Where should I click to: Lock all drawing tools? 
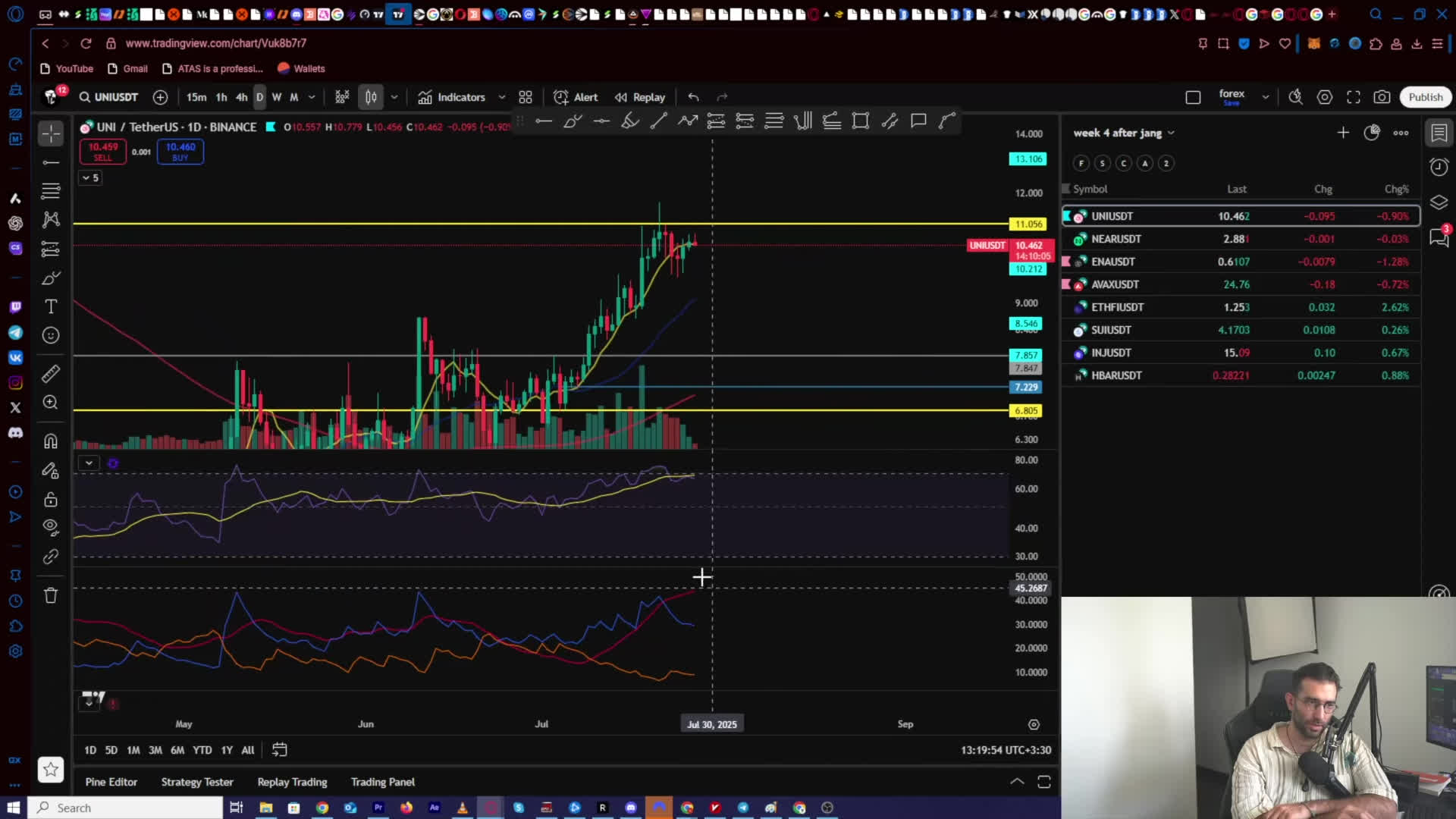point(51,499)
